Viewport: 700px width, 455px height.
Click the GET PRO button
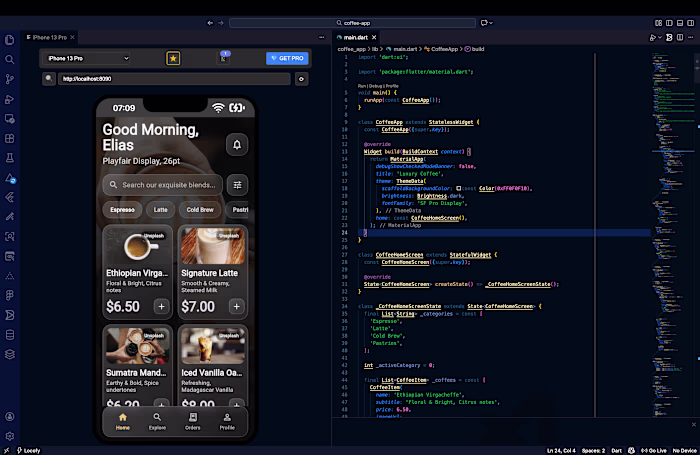(287, 58)
